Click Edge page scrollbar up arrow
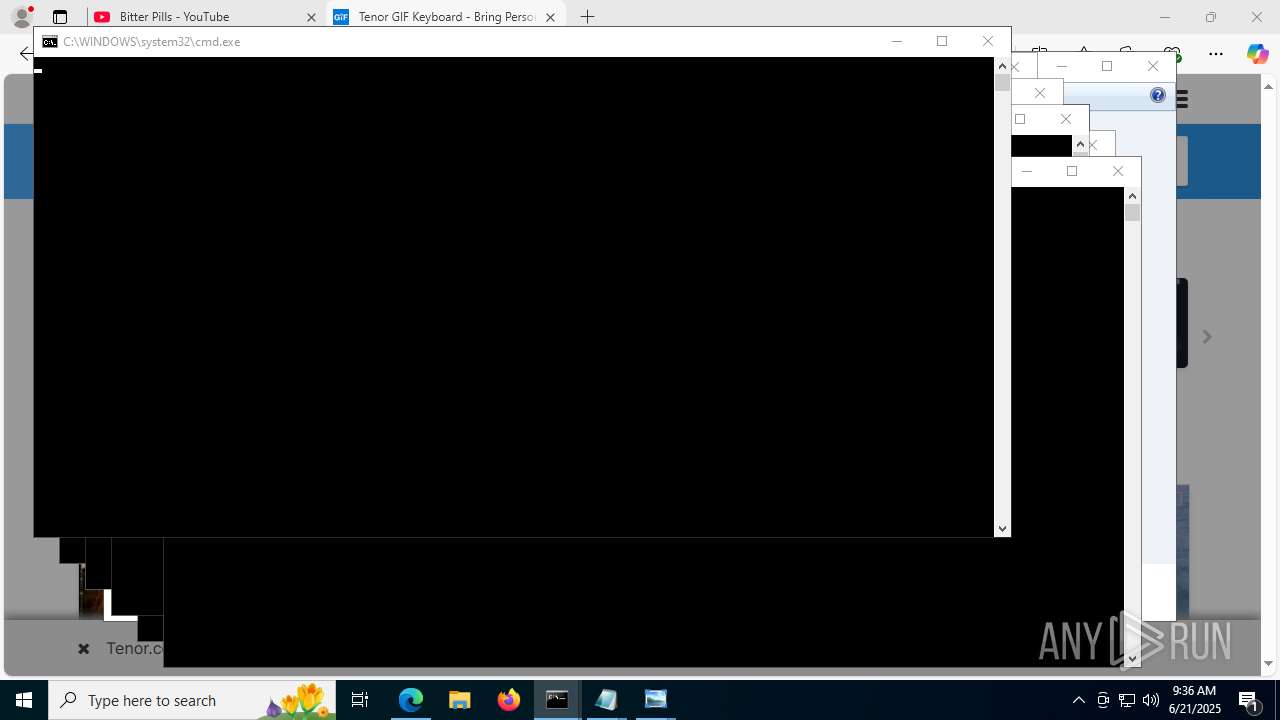Viewport: 1280px width, 720px height. coord(1269,87)
